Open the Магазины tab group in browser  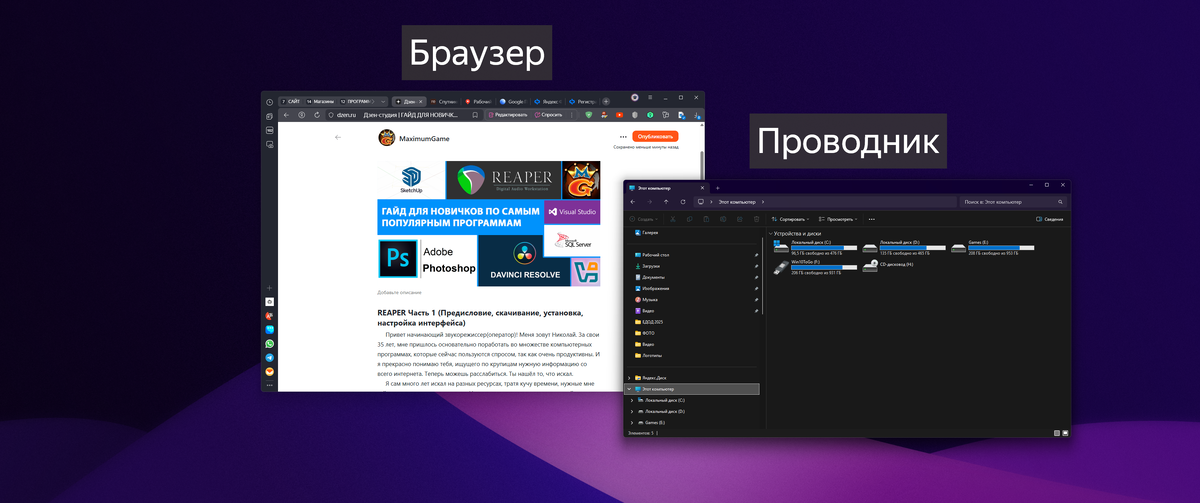pyautogui.click(x=320, y=101)
